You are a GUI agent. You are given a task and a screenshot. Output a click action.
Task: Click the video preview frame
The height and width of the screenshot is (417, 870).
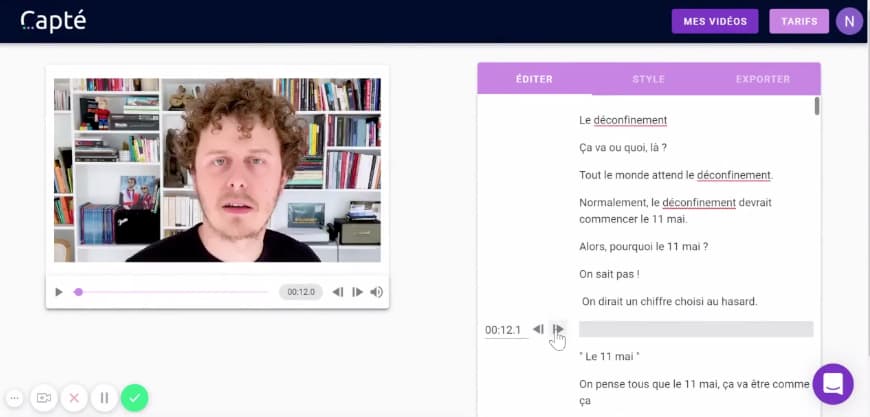[218, 170]
